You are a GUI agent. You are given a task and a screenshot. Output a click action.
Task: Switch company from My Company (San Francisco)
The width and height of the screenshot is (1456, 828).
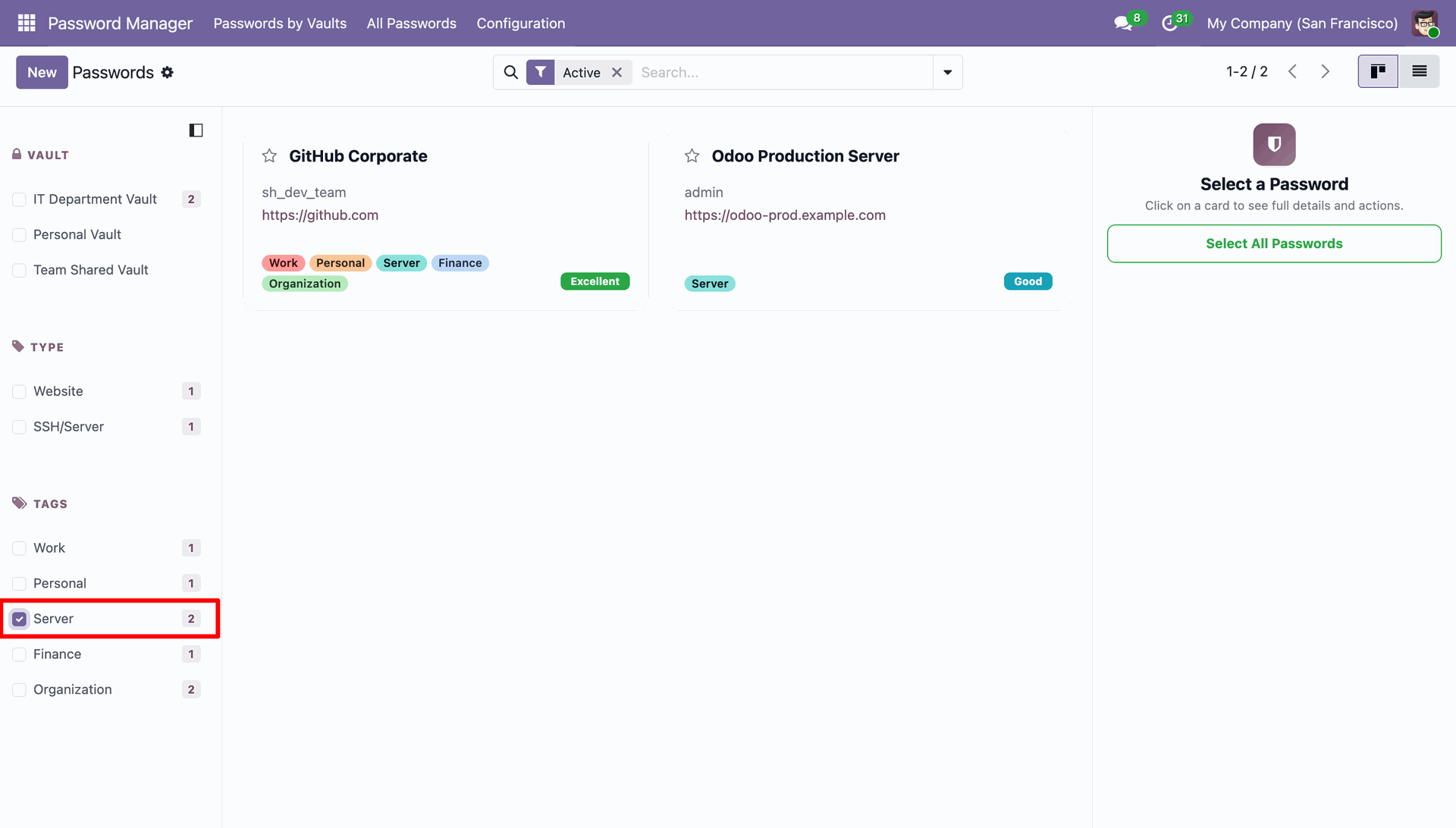(1302, 24)
